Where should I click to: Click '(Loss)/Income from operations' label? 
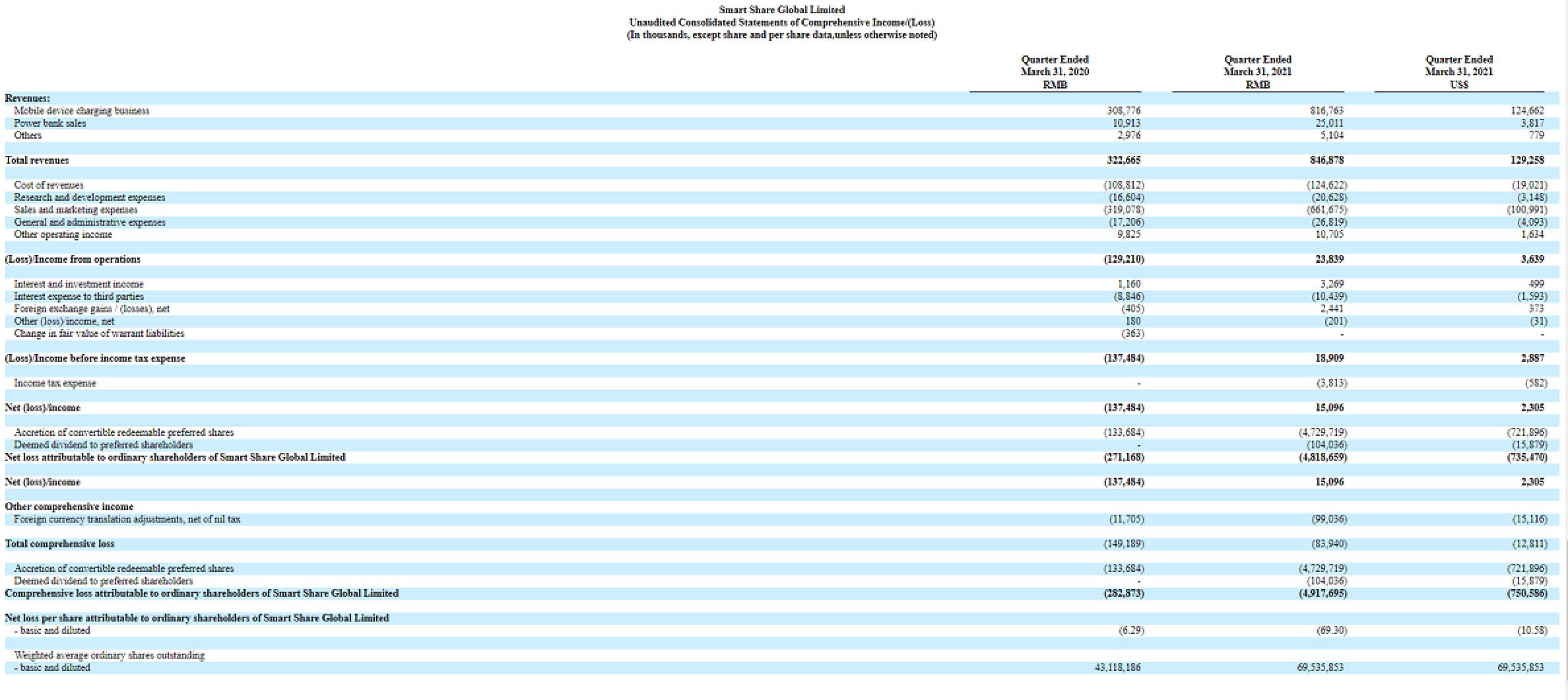(73, 259)
